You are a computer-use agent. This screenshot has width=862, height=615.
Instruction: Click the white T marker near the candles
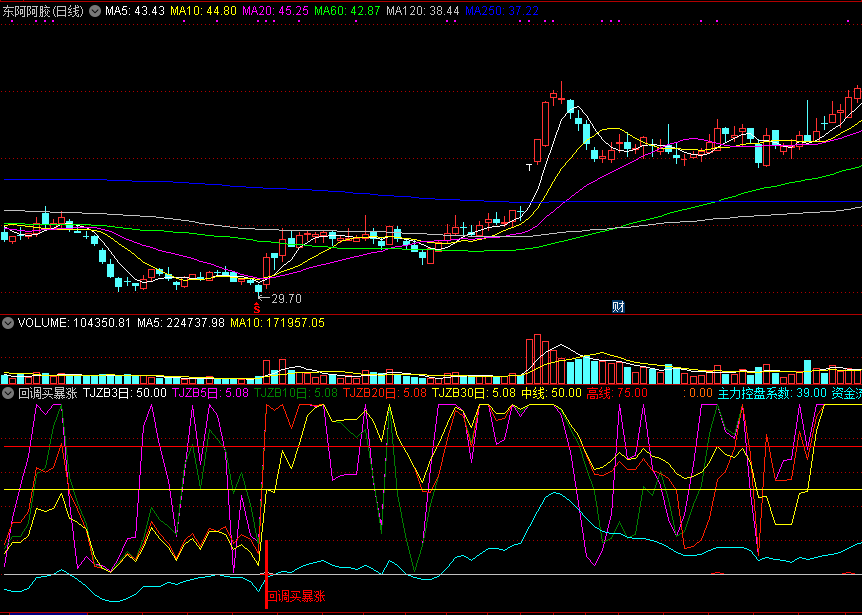coord(529,167)
